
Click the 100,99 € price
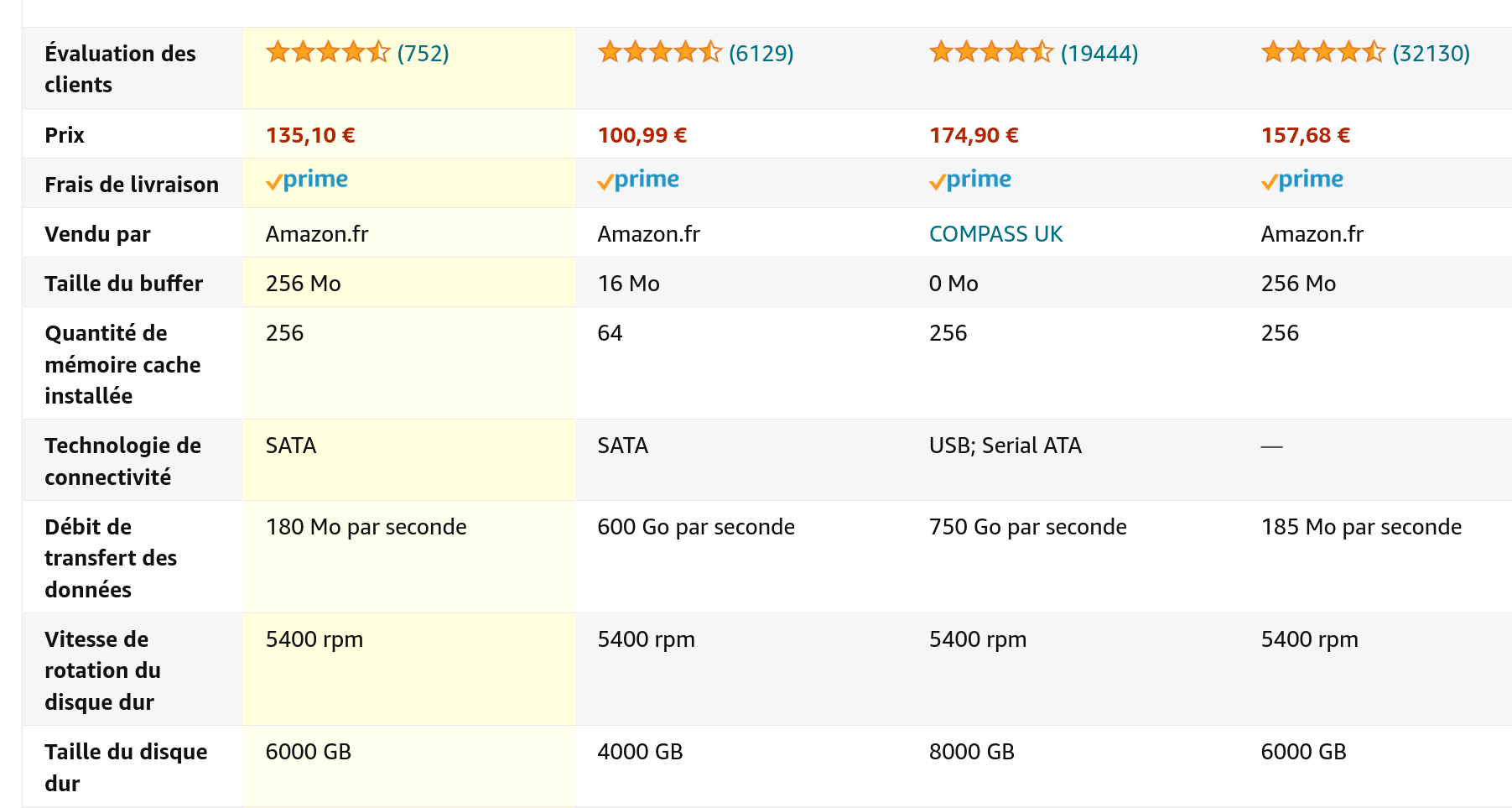pyautogui.click(x=642, y=135)
